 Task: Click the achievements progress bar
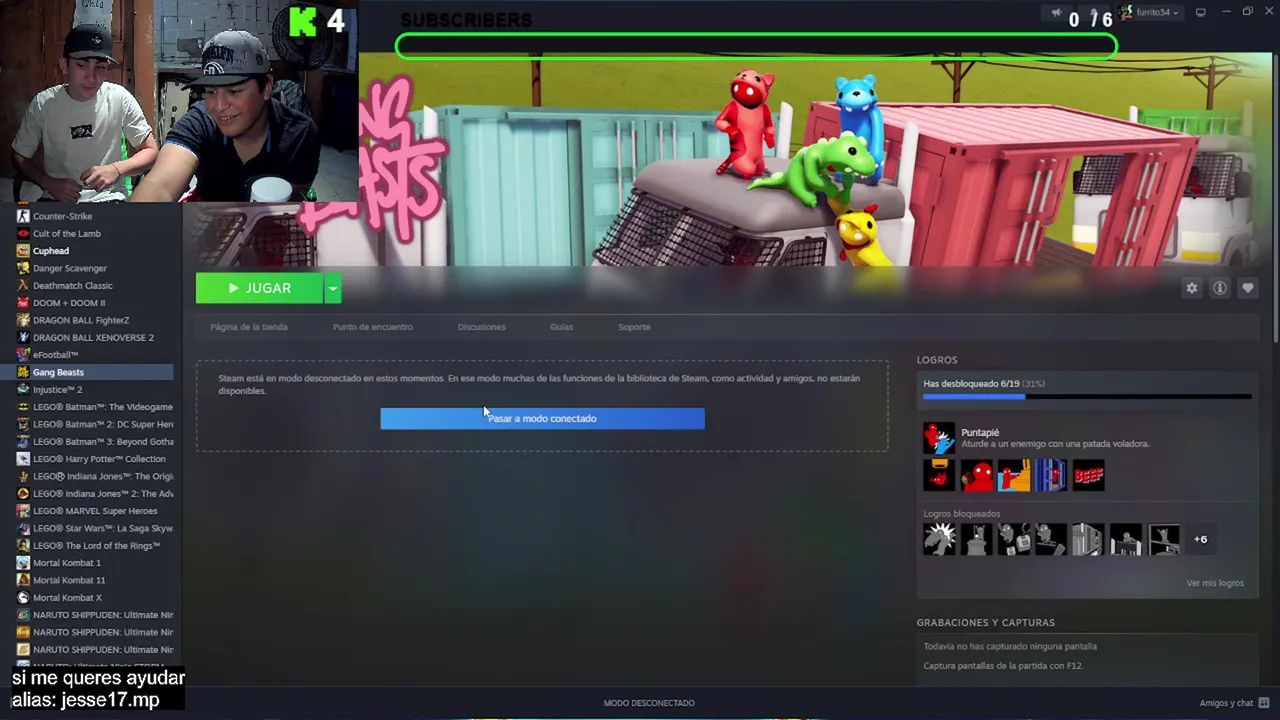pyautogui.click(x=1086, y=397)
